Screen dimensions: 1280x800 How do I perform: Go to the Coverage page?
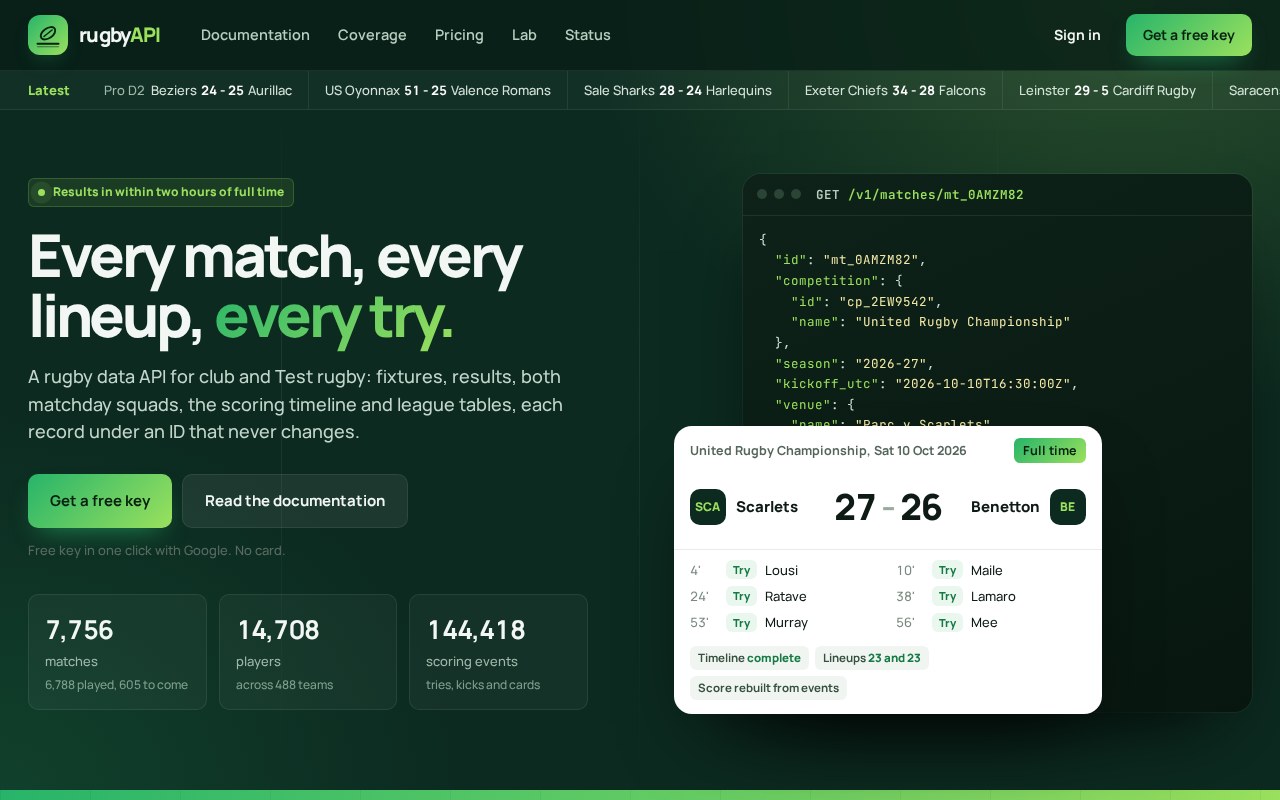point(372,35)
